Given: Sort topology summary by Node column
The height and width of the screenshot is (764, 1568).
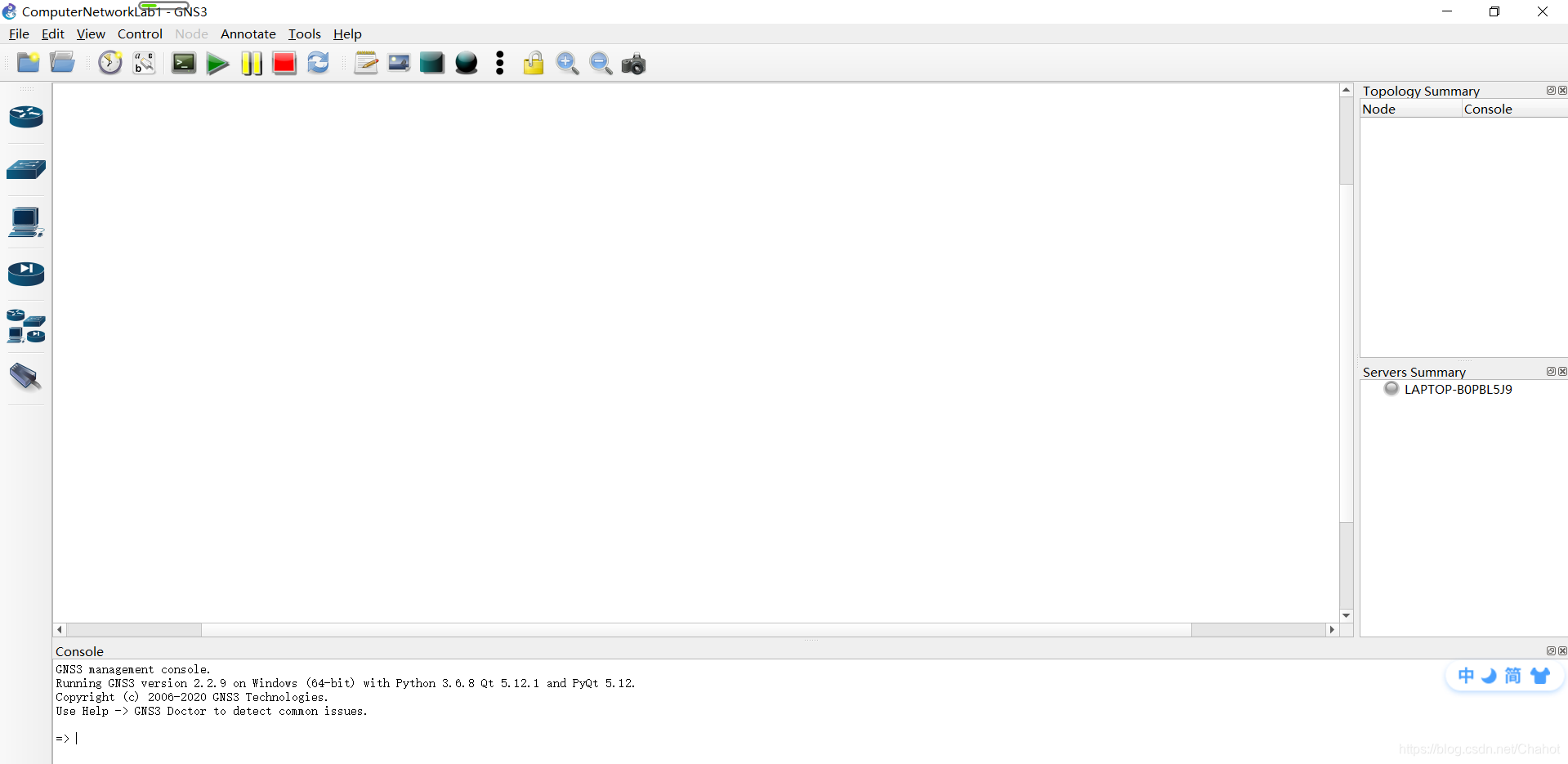Looking at the screenshot, I should [x=1411, y=109].
